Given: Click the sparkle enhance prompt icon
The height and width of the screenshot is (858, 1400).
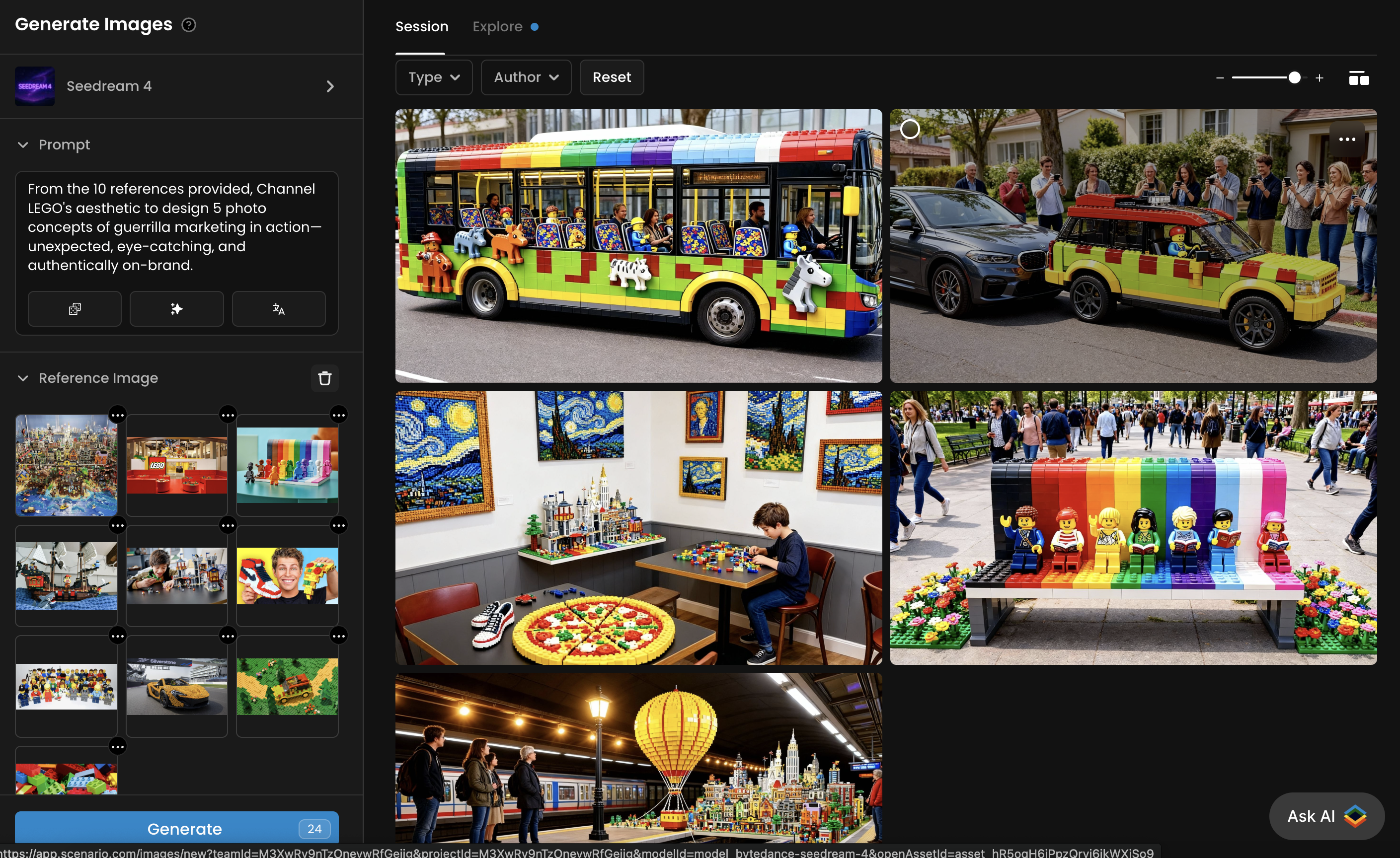Looking at the screenshot, I should pos(176,309).
